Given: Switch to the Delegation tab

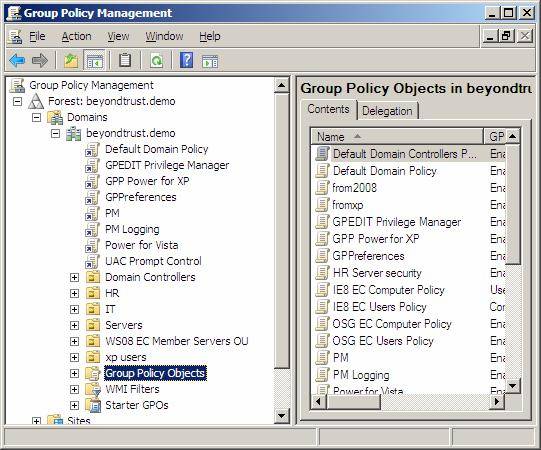Looking at the screenshot, I should 387,111.
